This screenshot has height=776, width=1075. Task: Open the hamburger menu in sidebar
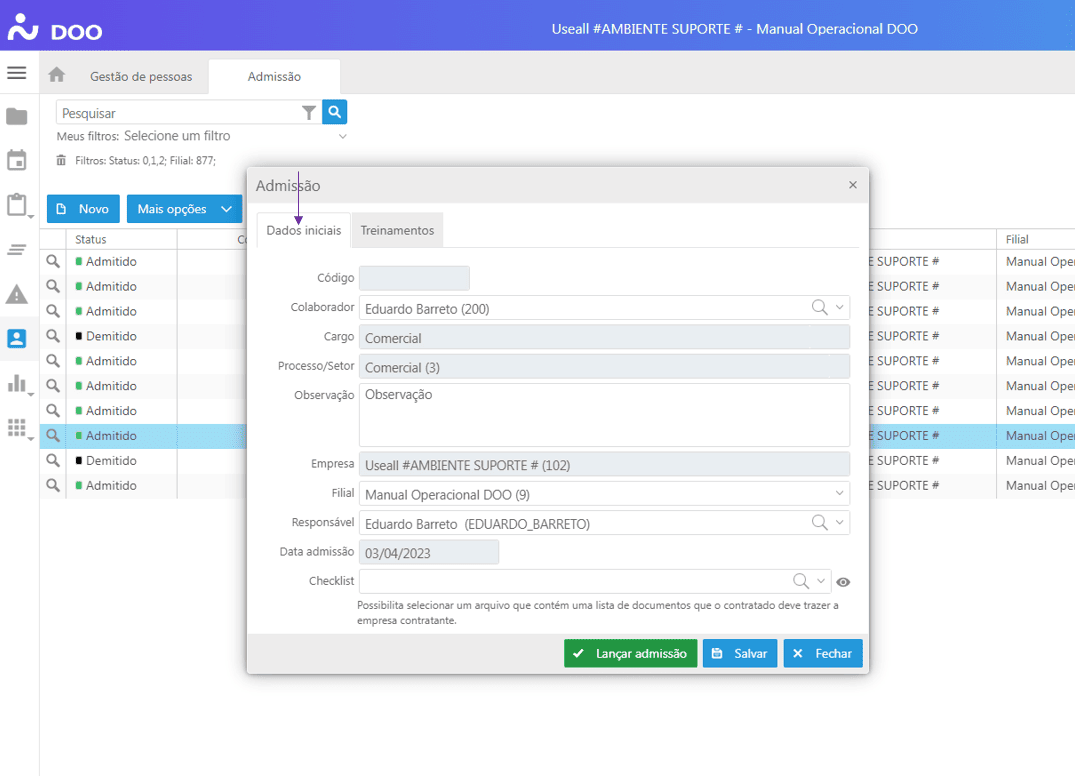pyautogui.click(x=16, y=73)
